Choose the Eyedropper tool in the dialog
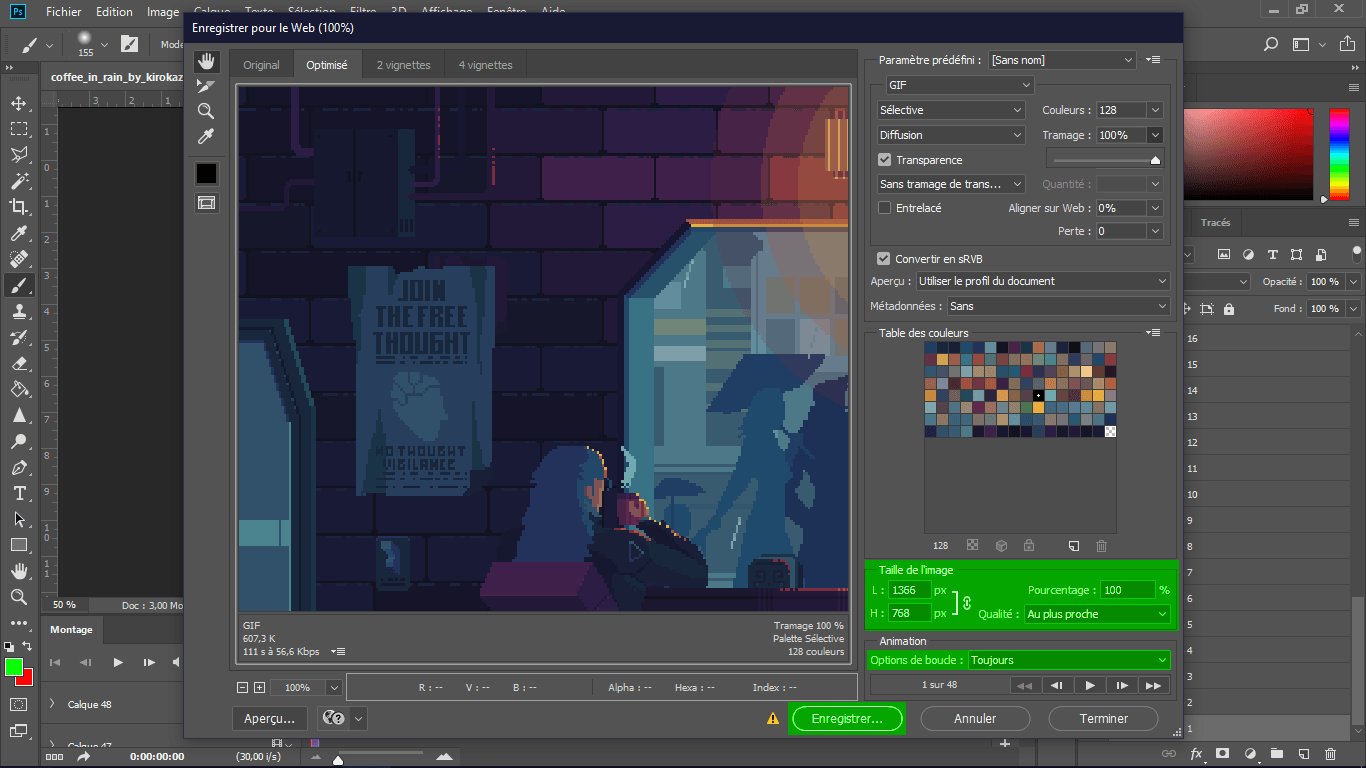 coord(206,136)
